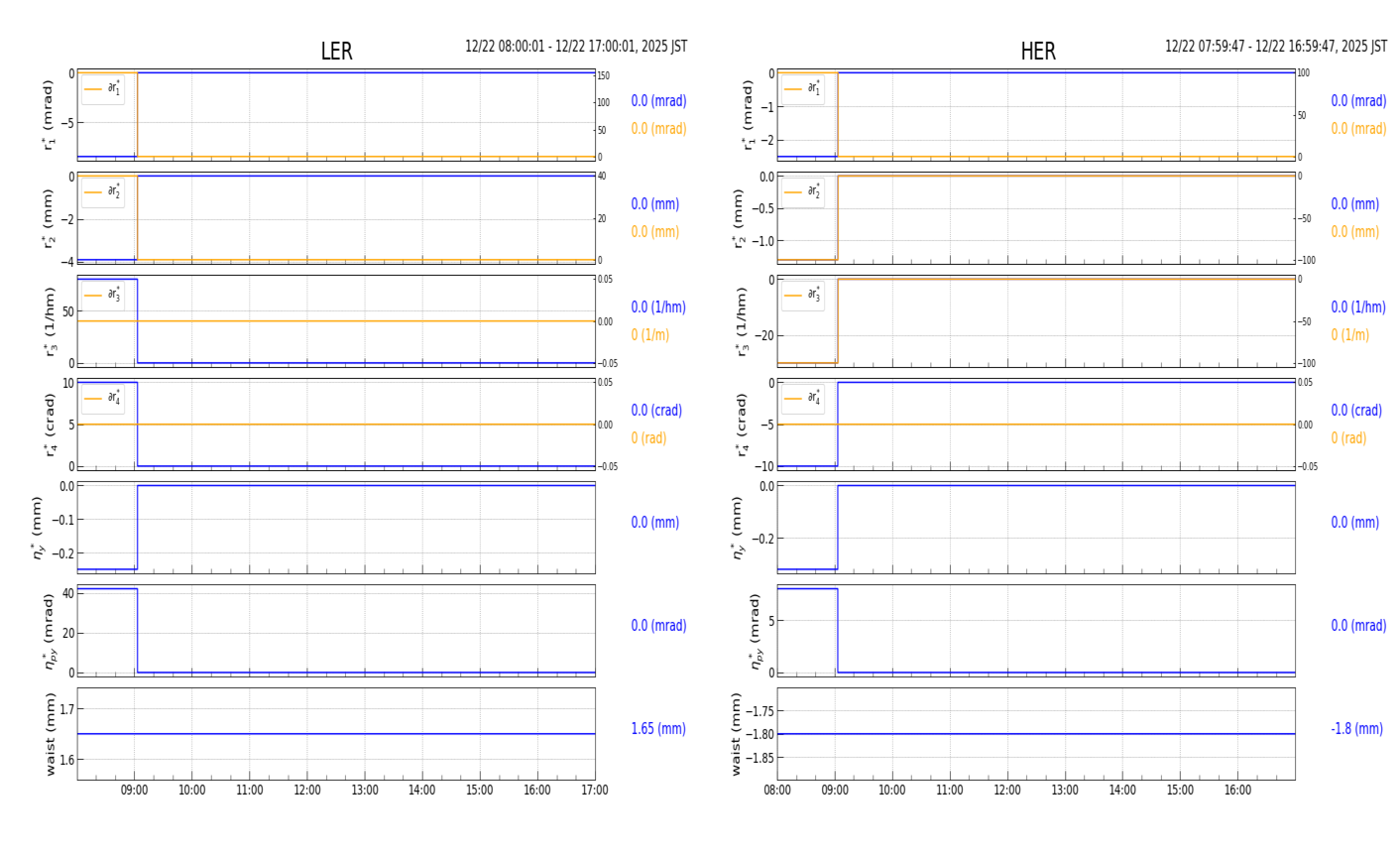Click the HER orange "0 (1/m)" readout
1400x857 pixels.
(x=1350, y=335)
